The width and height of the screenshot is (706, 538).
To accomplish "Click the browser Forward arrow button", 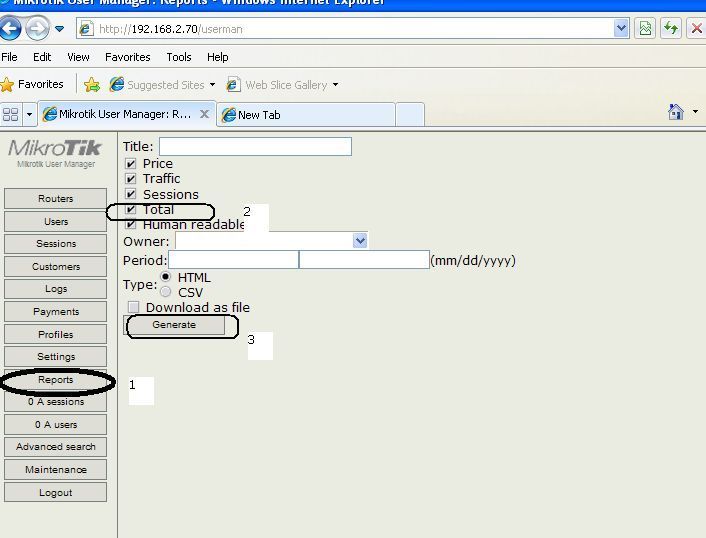I will point(37,29).
